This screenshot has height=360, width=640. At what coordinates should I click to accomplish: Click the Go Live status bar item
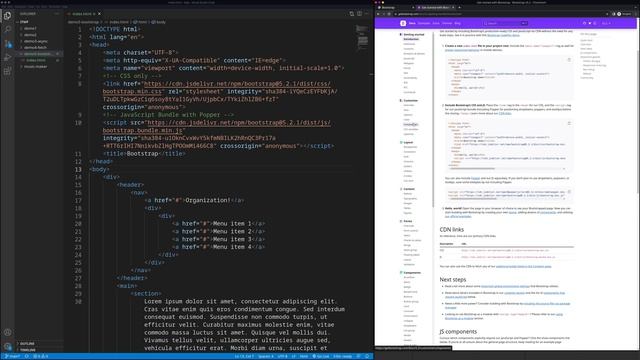pyautogui.click(x=321, y=356)
